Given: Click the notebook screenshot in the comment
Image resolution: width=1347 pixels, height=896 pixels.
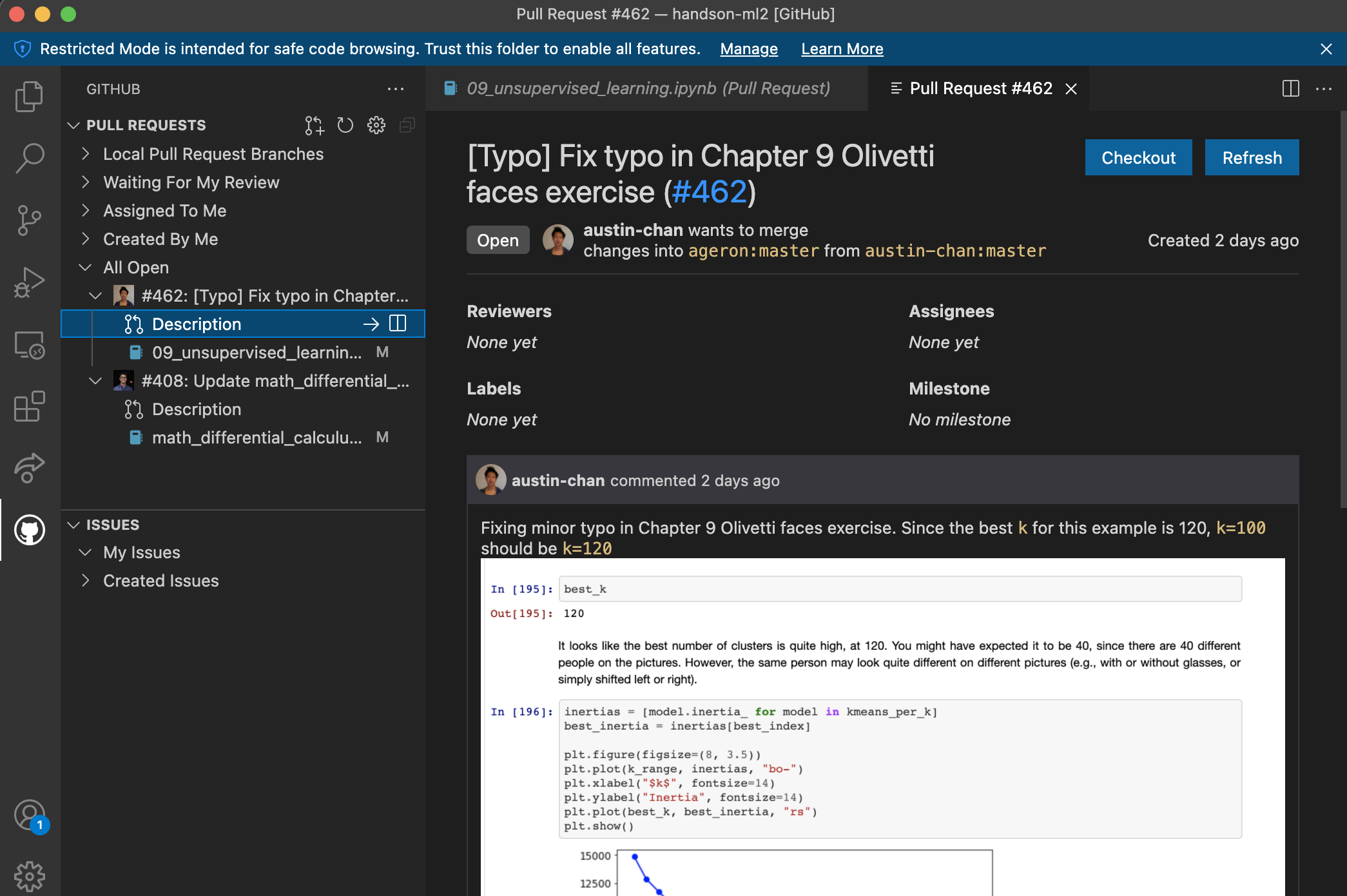Looking at the screenshot, I should [882, 727].
